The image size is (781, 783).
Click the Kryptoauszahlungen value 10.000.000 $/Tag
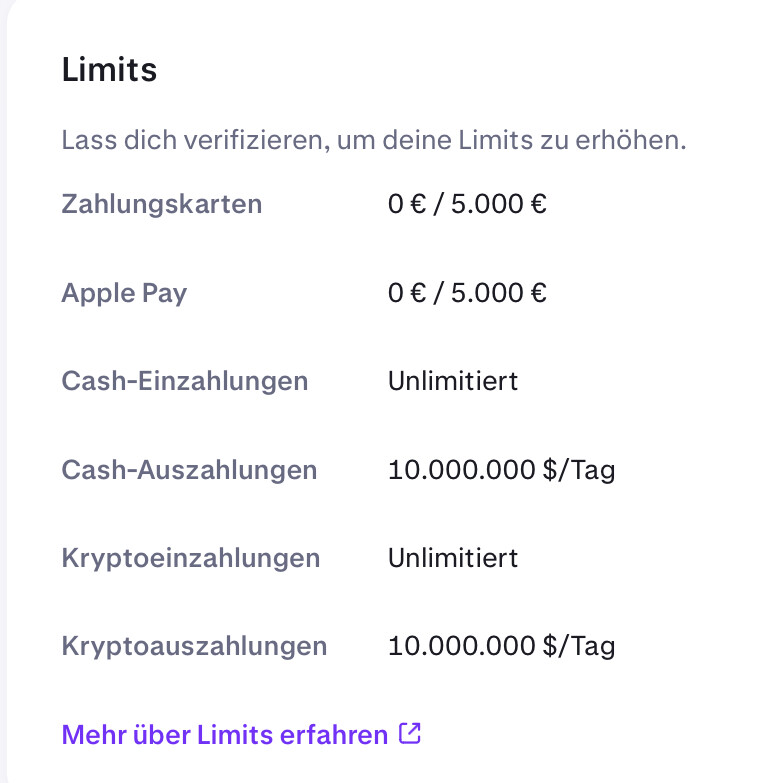501,646
